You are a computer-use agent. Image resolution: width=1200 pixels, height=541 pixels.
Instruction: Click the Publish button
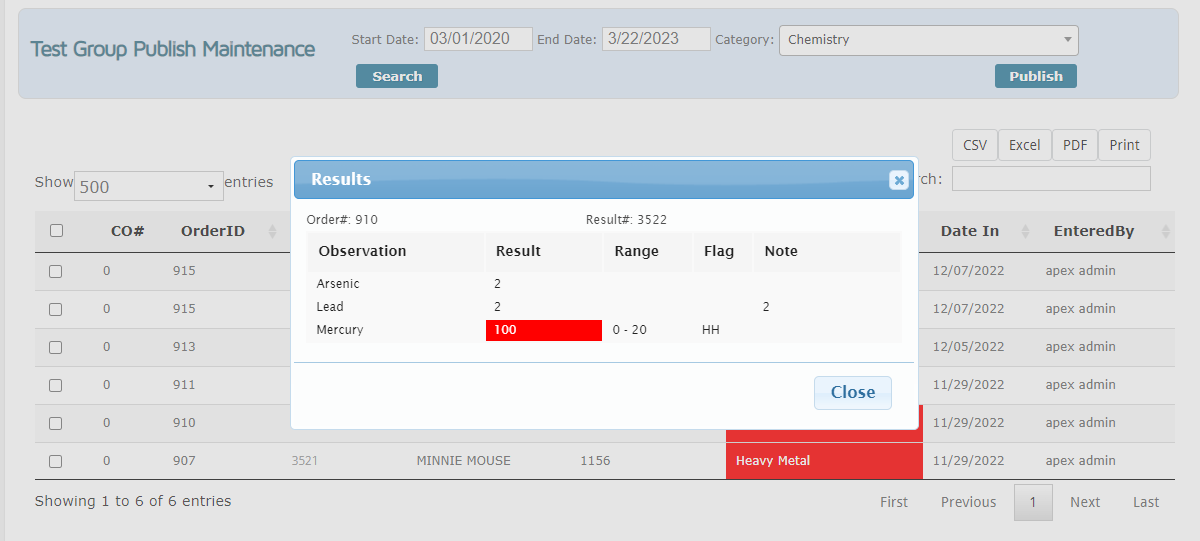pos(1036,76)
